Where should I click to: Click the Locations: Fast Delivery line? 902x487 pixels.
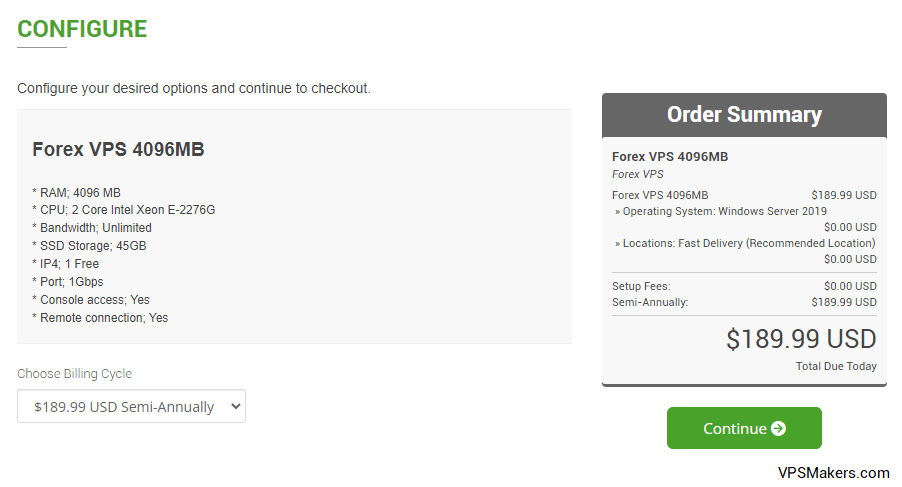click(745, 243)
